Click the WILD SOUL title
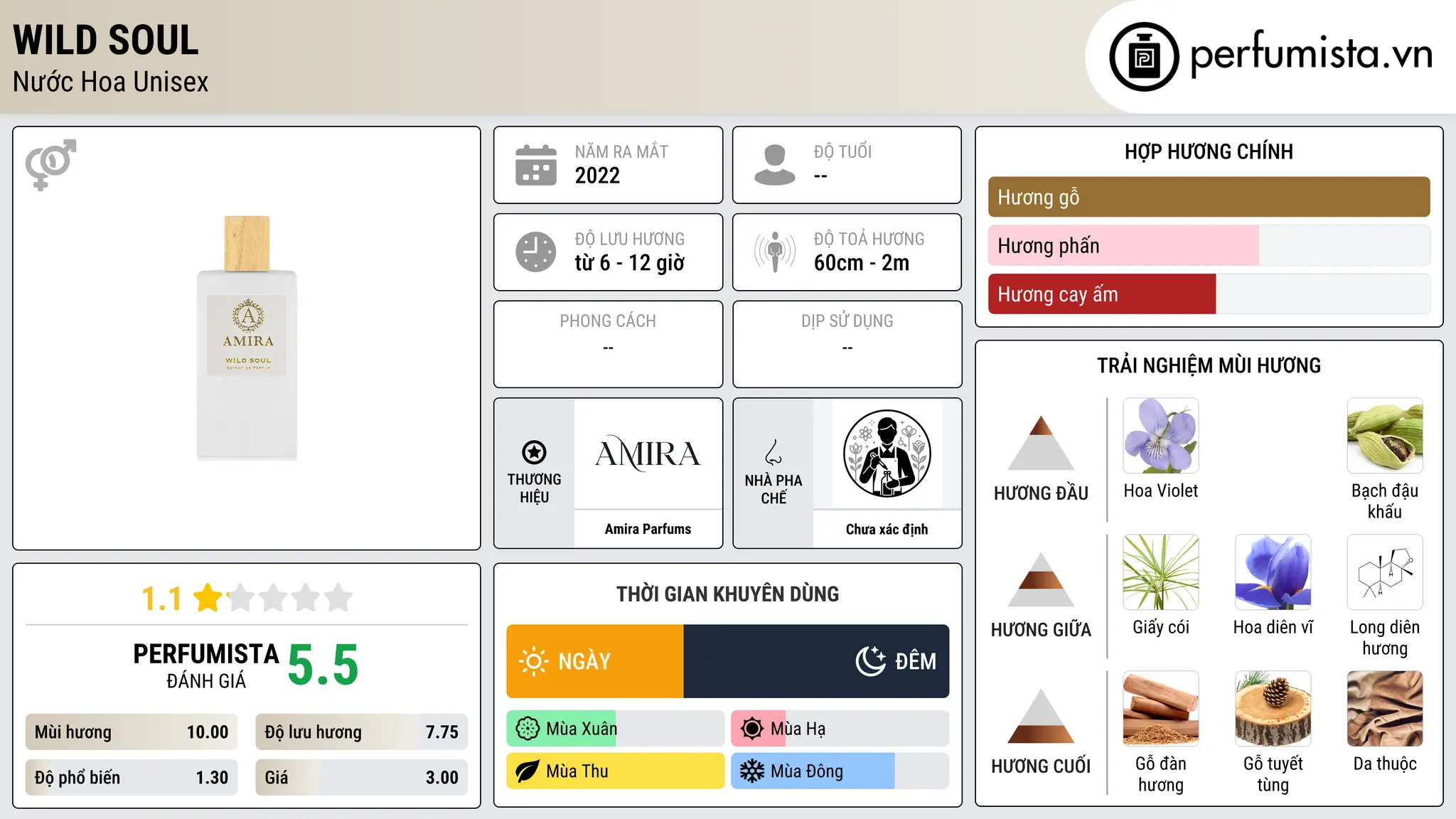The image size is (1456, 819). click(x=106, y=40)
